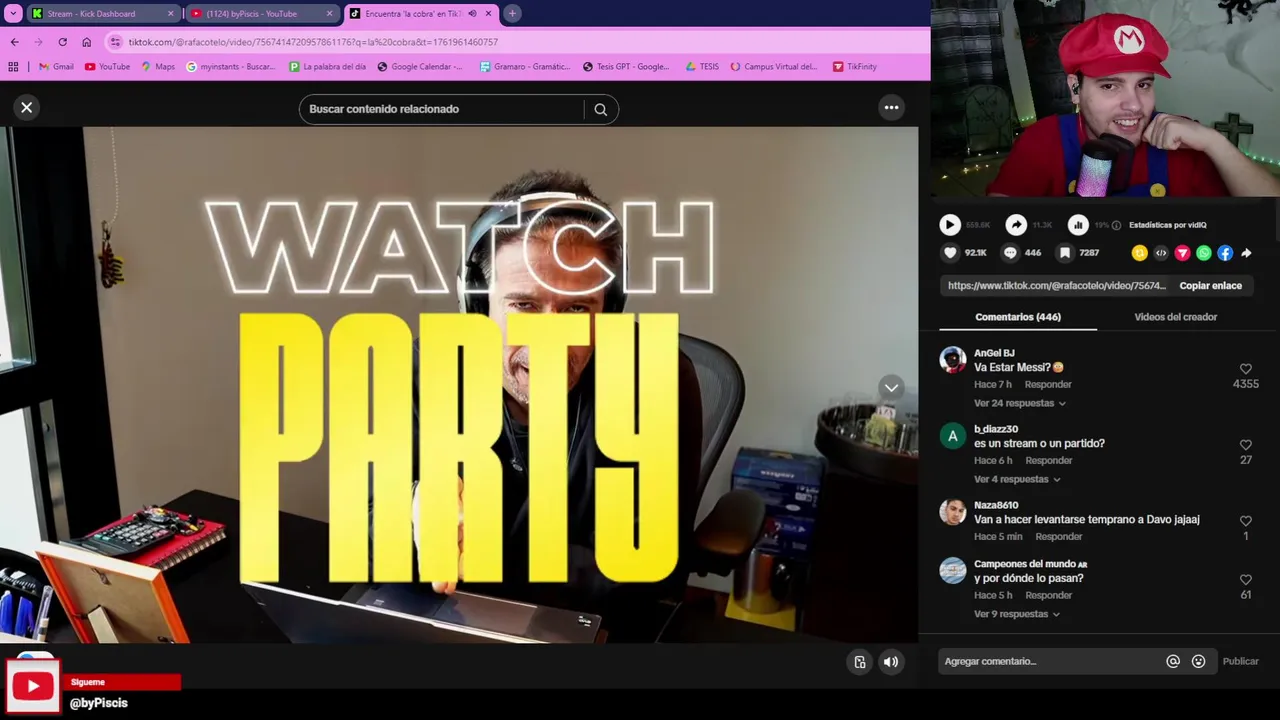Switch to Videos del creador tab
Screen dimensions: 1280x720
[x=1175, y=317]
